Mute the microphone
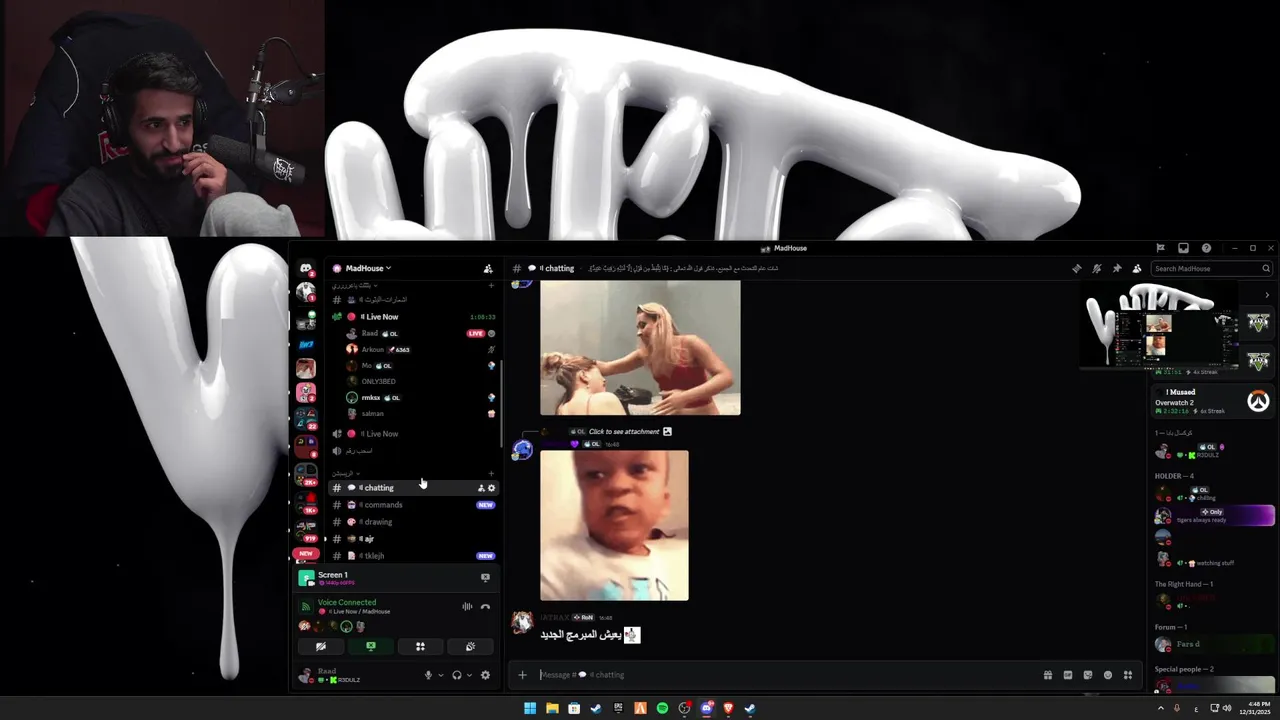This screenshot has height=720, width=1280. 428,675
